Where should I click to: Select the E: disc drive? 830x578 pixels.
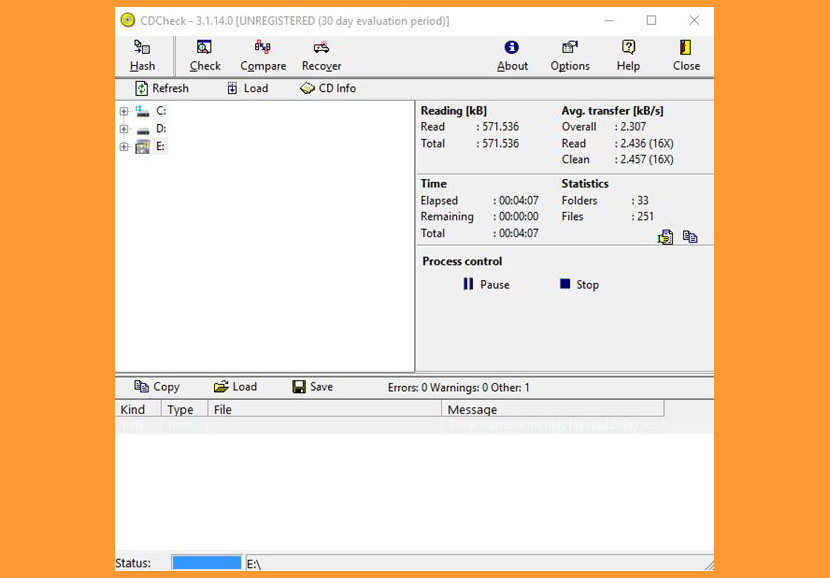coord(151,147)
